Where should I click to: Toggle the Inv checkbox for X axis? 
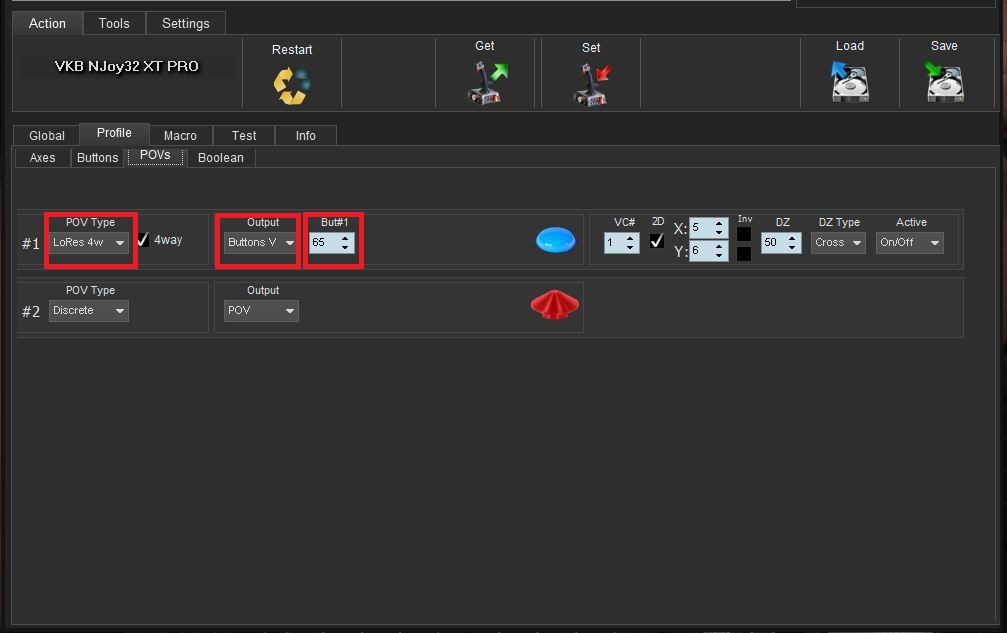[x=744, y=234]
